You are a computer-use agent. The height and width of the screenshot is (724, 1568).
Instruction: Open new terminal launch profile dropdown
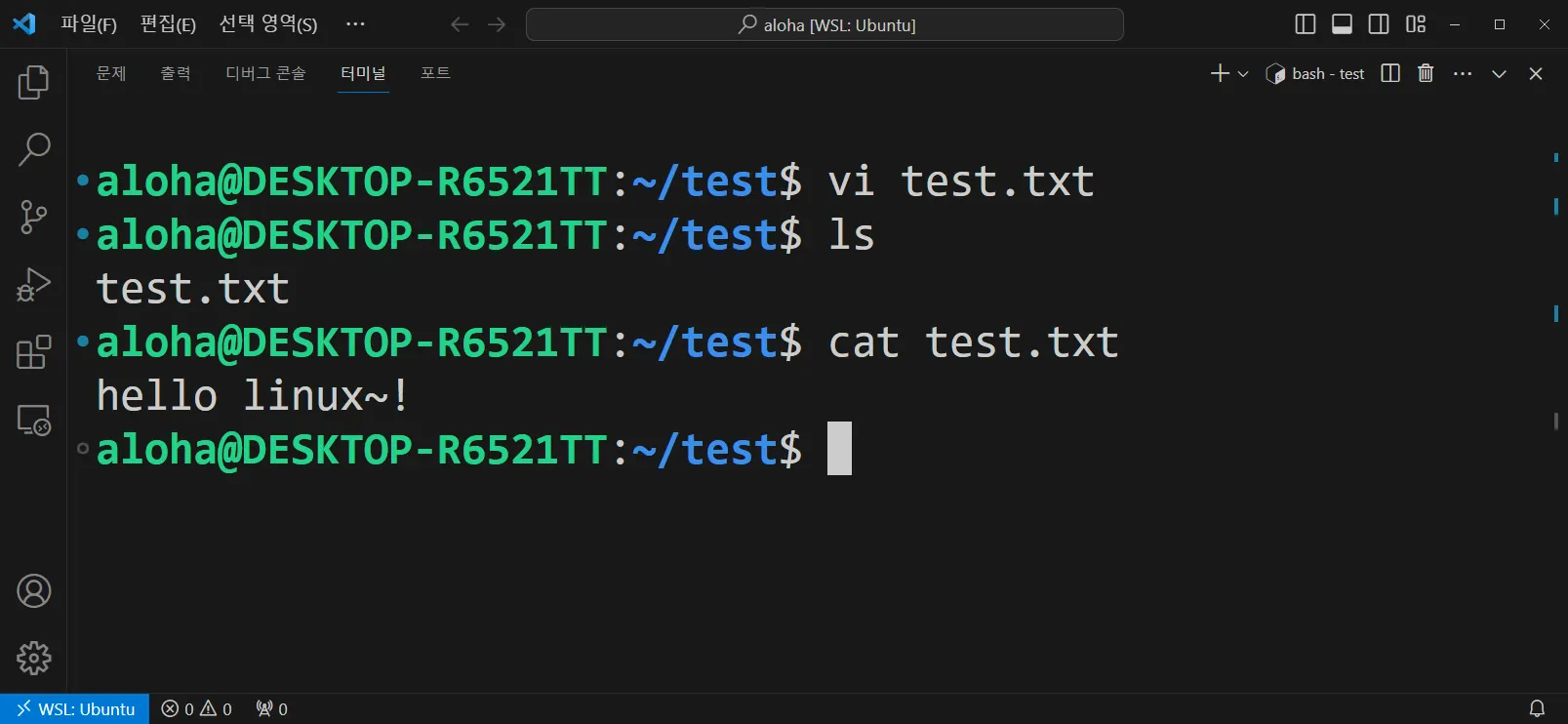point(1243,74)
